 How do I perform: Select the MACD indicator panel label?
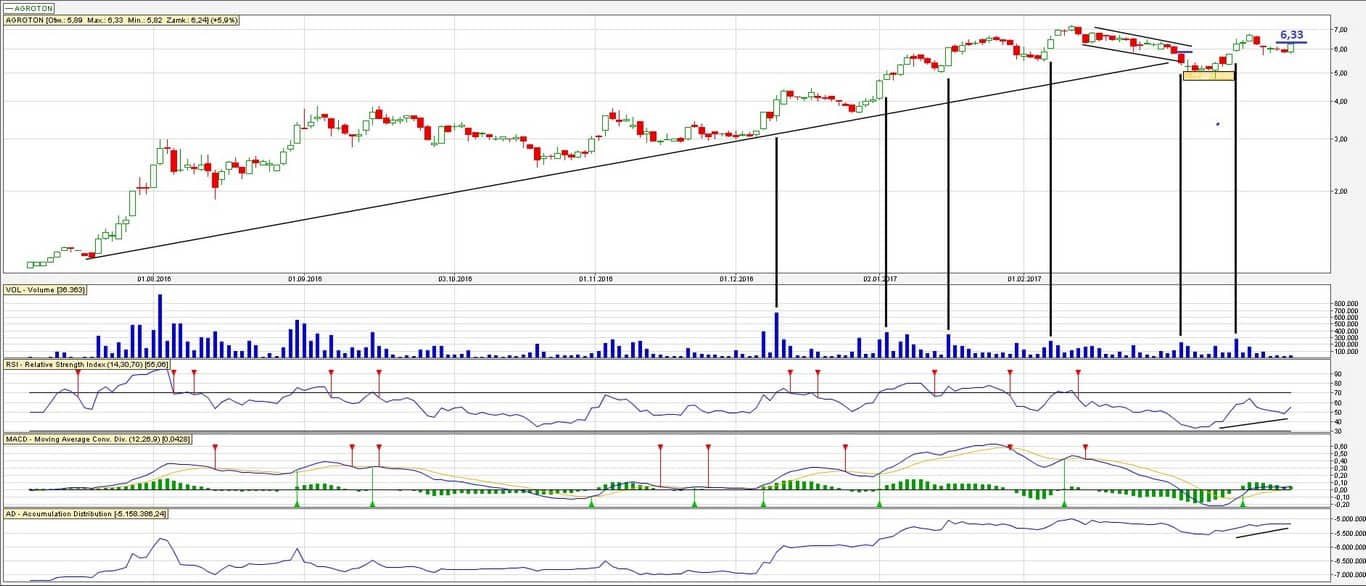pyautogui.click(x=98, y=439)
